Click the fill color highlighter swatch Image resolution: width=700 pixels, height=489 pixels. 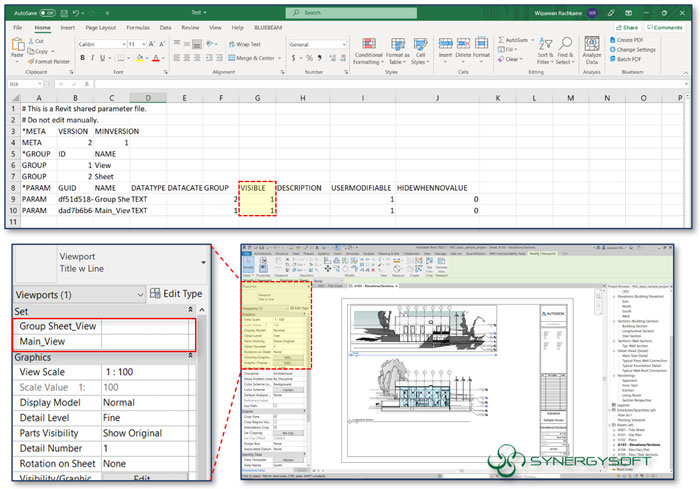(x=139, y=58)
